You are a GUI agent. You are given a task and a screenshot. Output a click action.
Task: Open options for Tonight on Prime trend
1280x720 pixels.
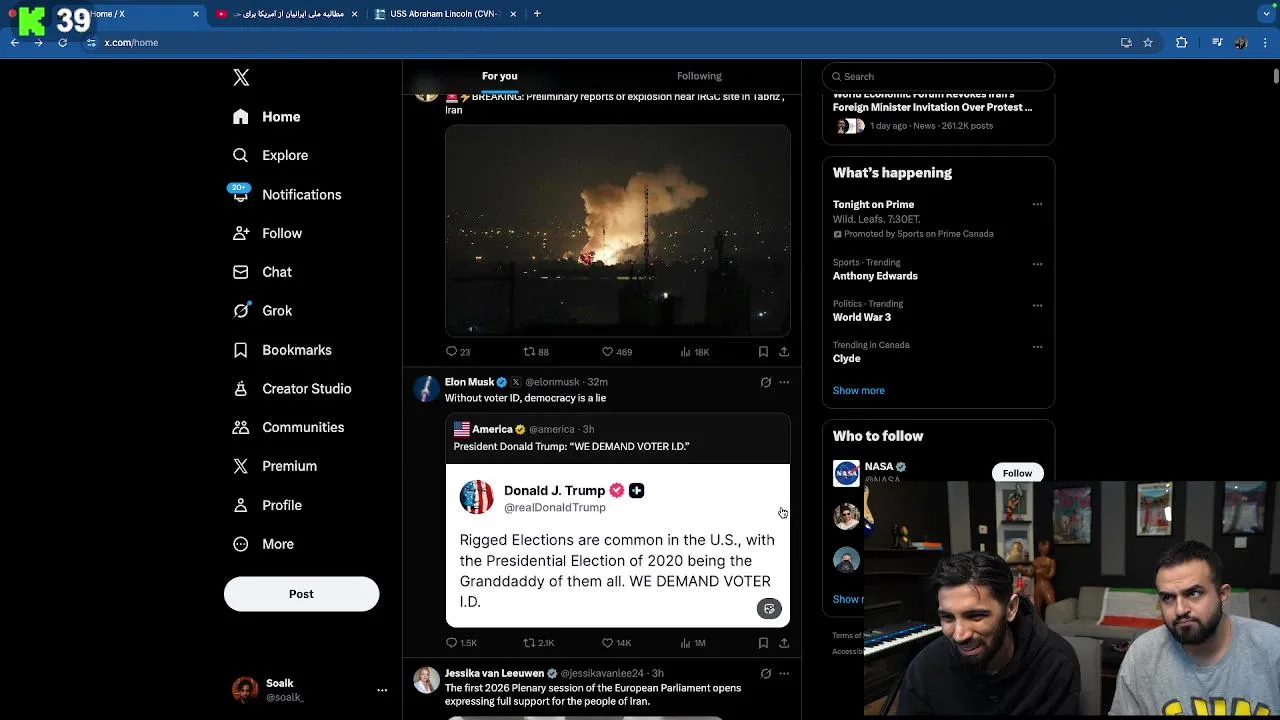[1037, 204]
